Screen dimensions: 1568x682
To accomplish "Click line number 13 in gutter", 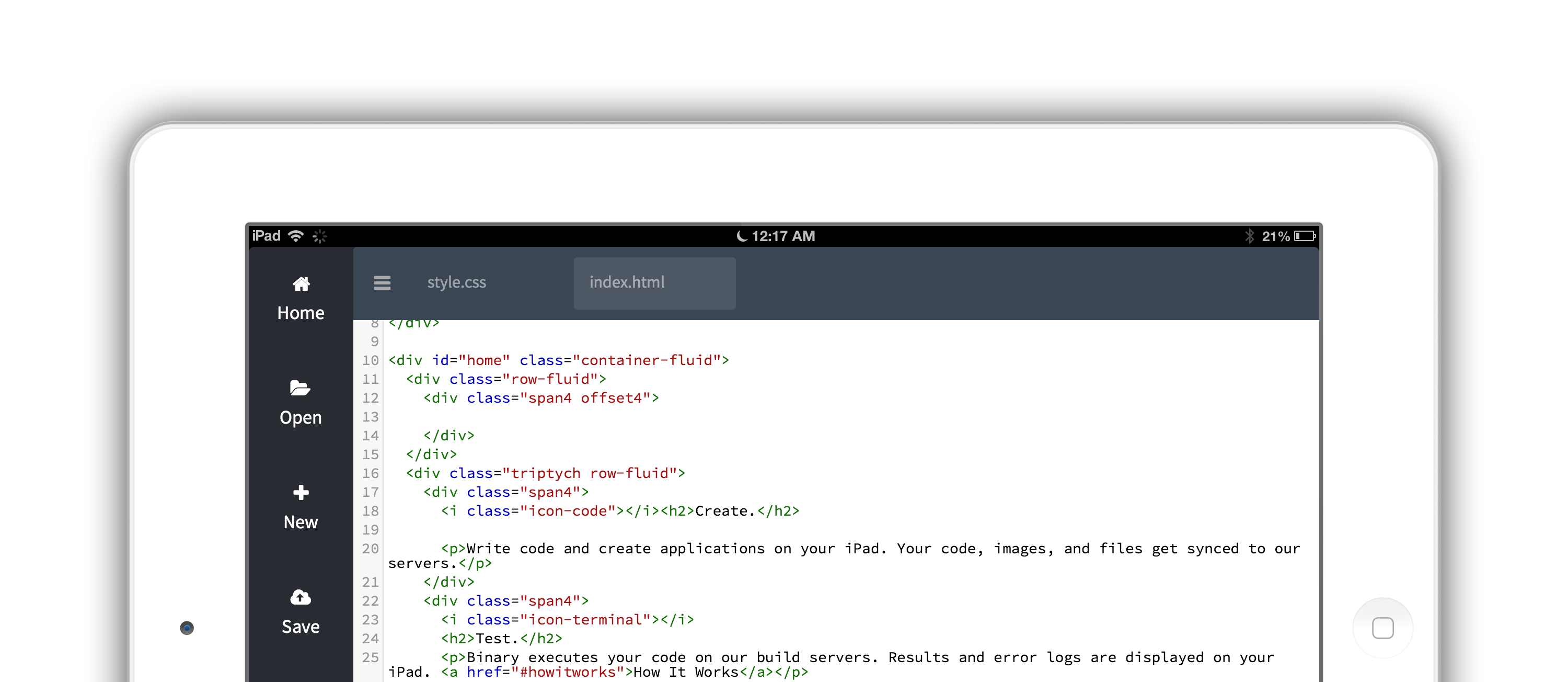I will 370,417.
